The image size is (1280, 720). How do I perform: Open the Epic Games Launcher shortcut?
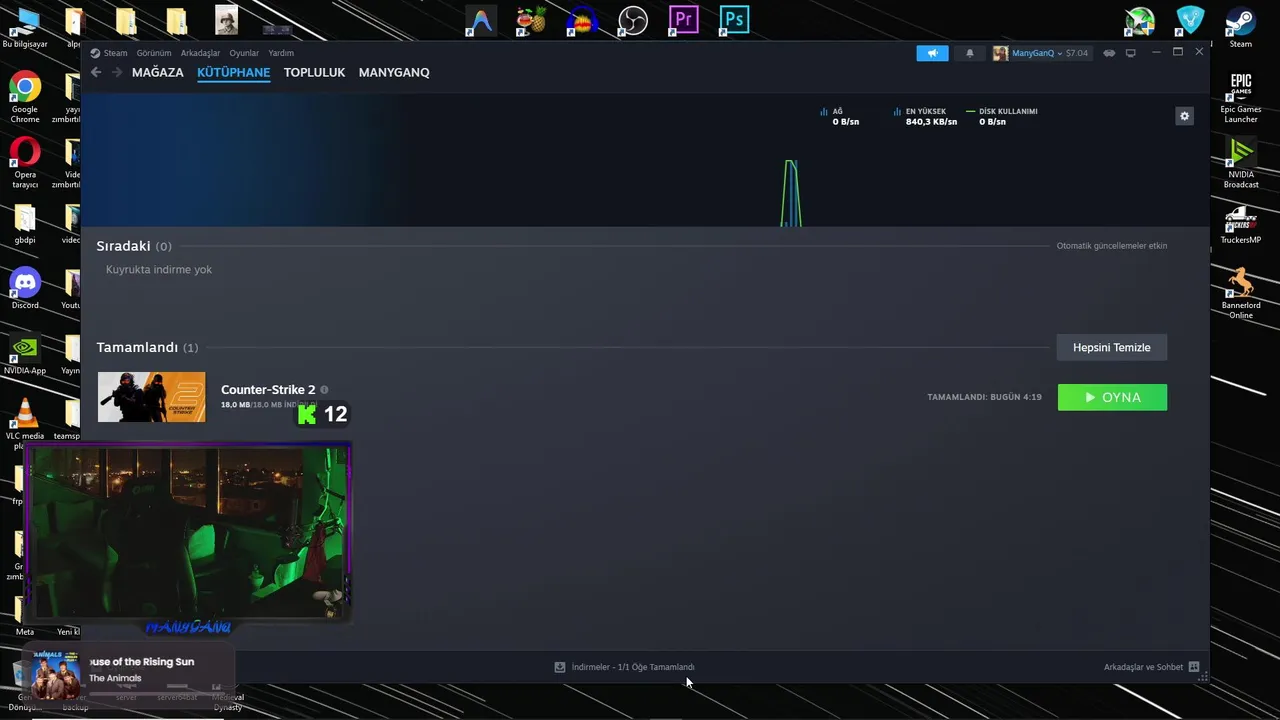coord(1241,97)
